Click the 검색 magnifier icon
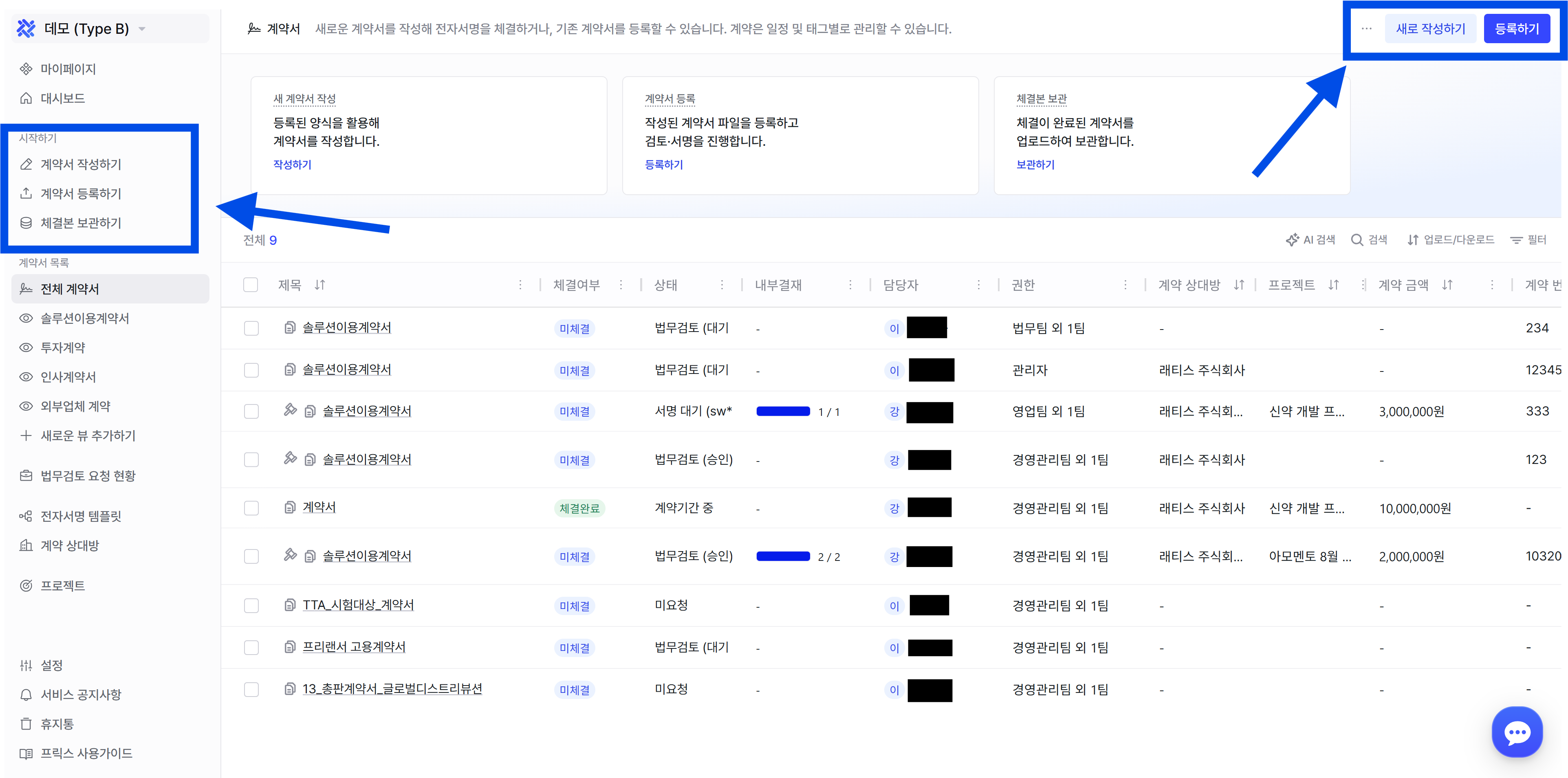 coord(1357,240)
